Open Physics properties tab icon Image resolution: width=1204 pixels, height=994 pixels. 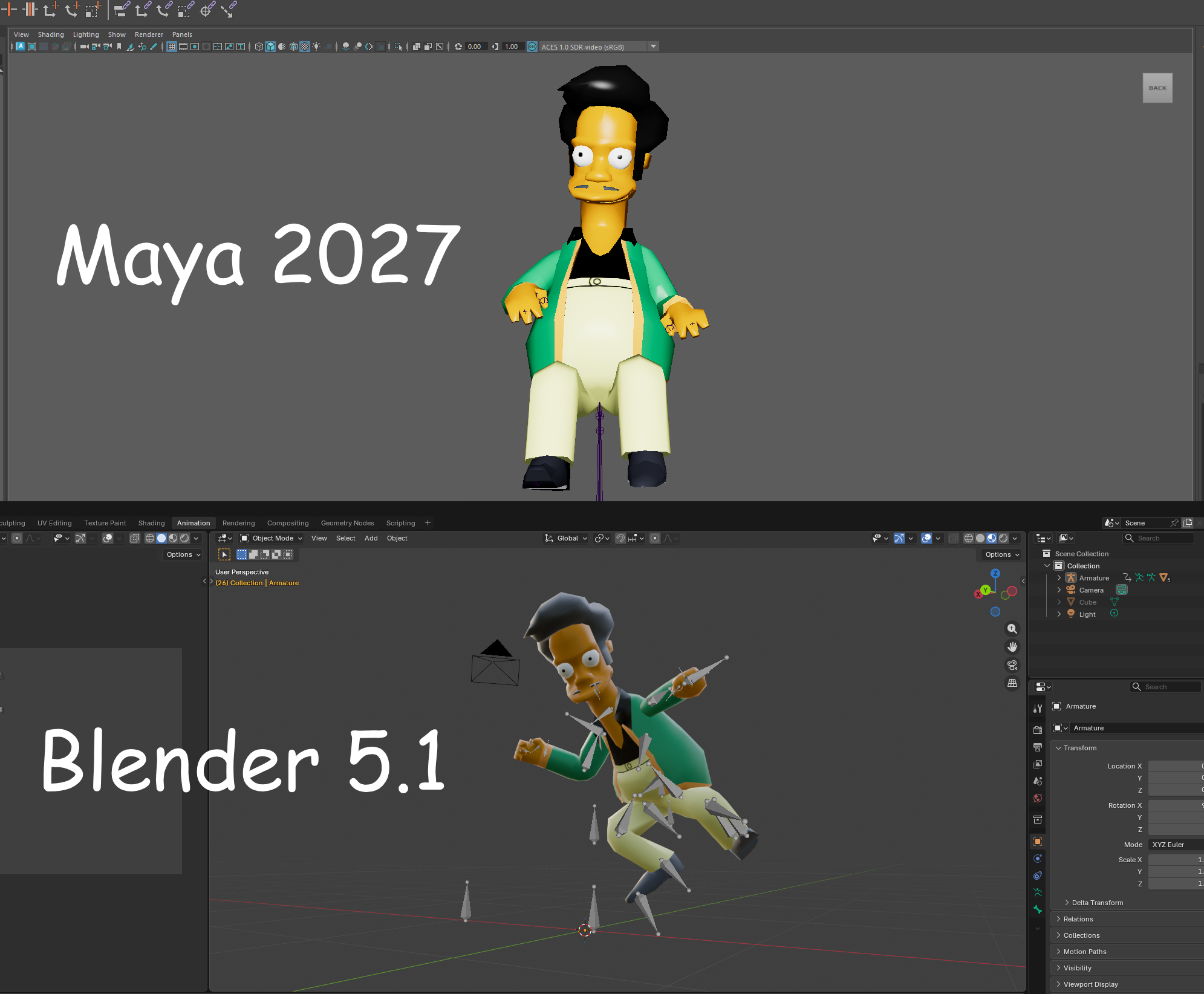click(x=1038, y=859)
